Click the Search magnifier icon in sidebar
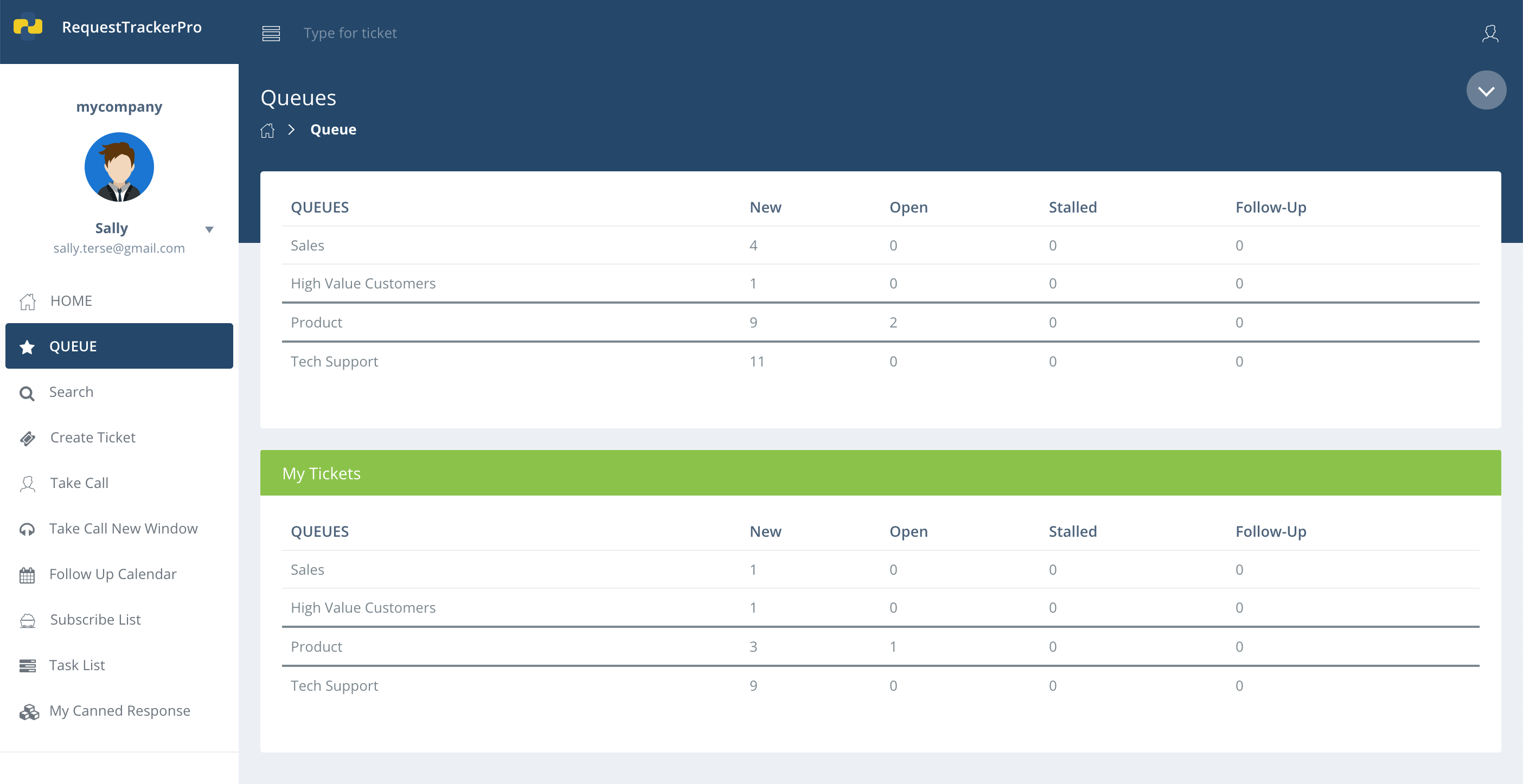 click(x=27, y=393)
